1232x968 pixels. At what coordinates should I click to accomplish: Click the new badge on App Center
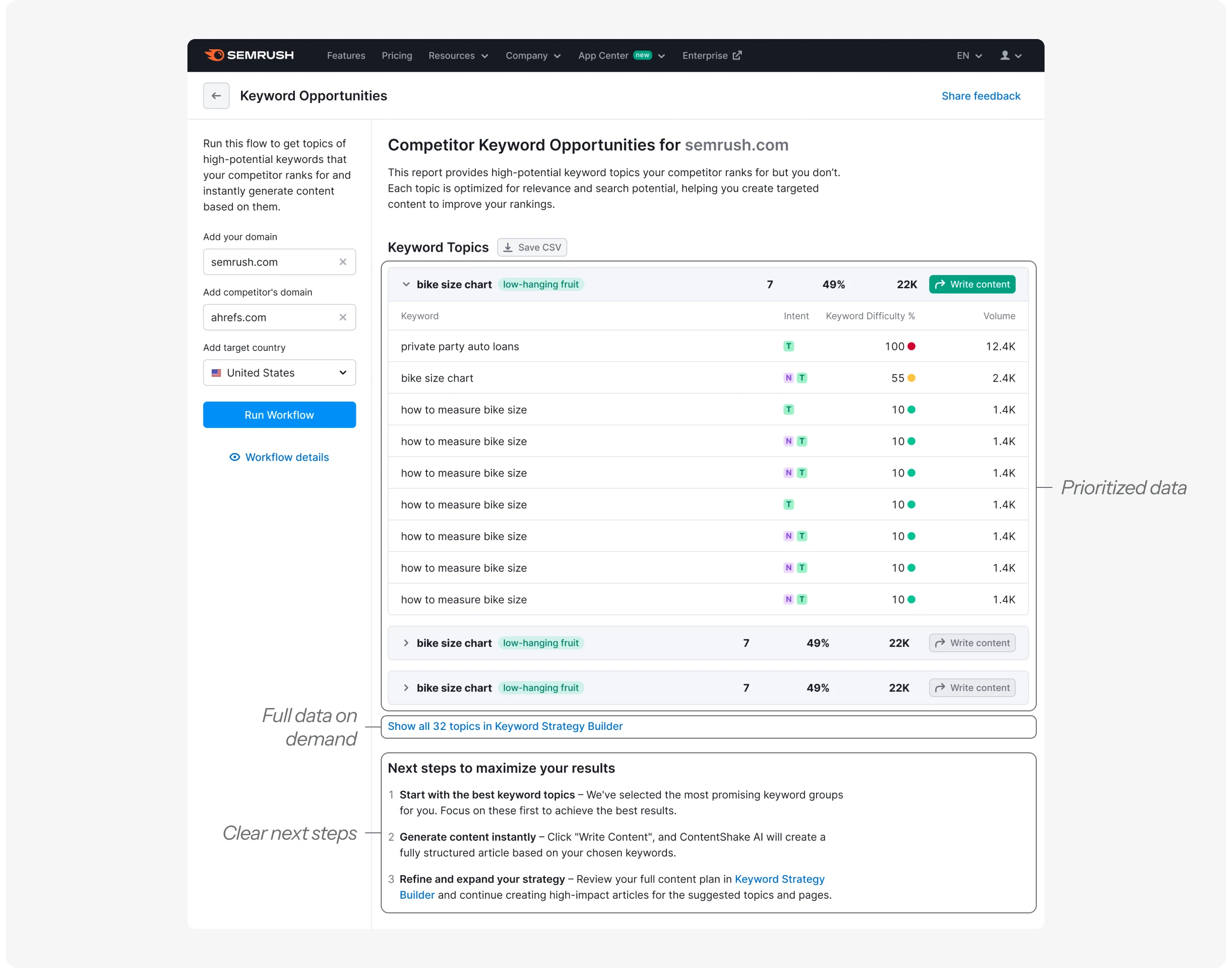(642, 55)
